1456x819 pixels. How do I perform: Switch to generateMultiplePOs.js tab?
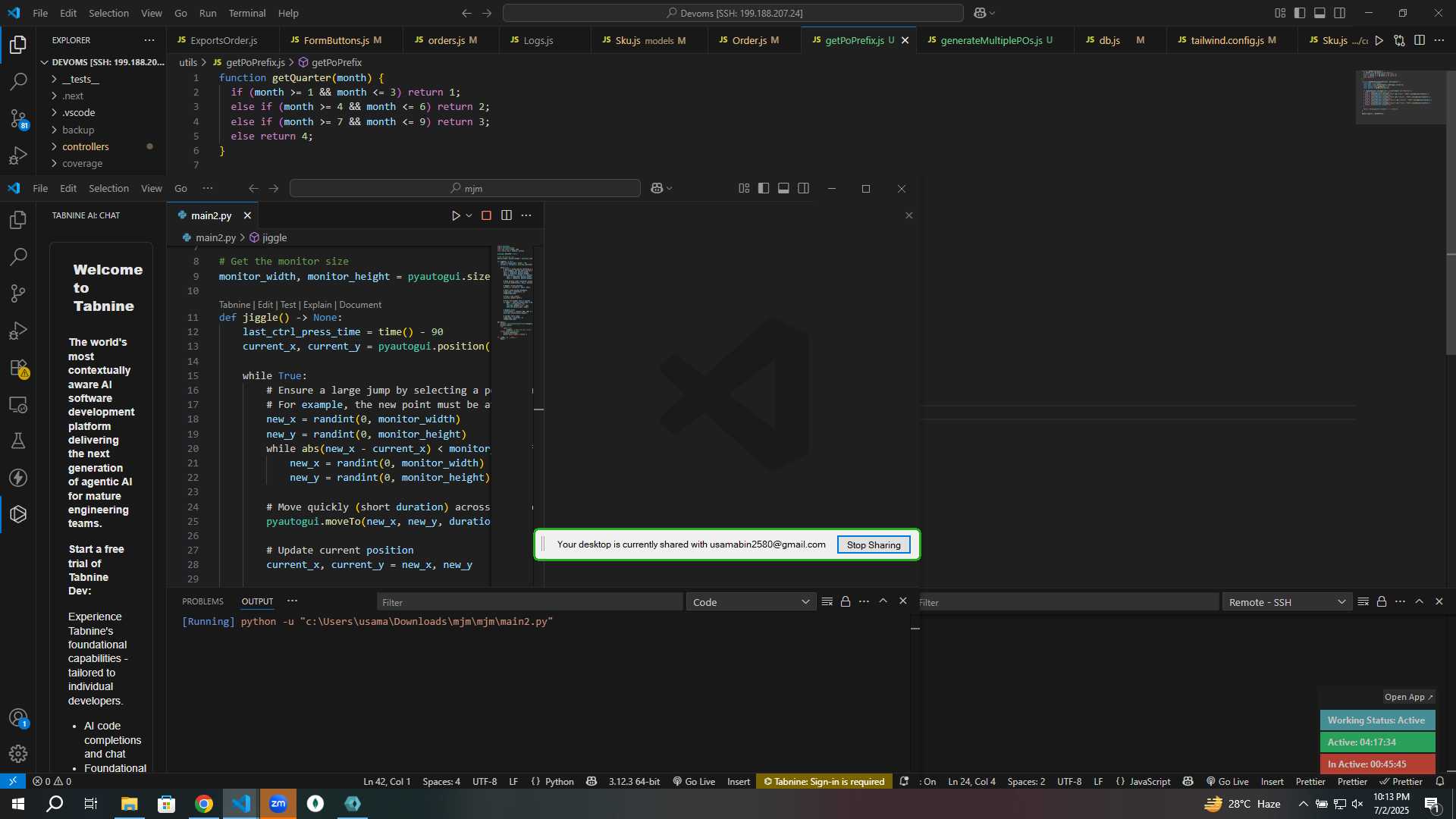click(x=991, y=40)
